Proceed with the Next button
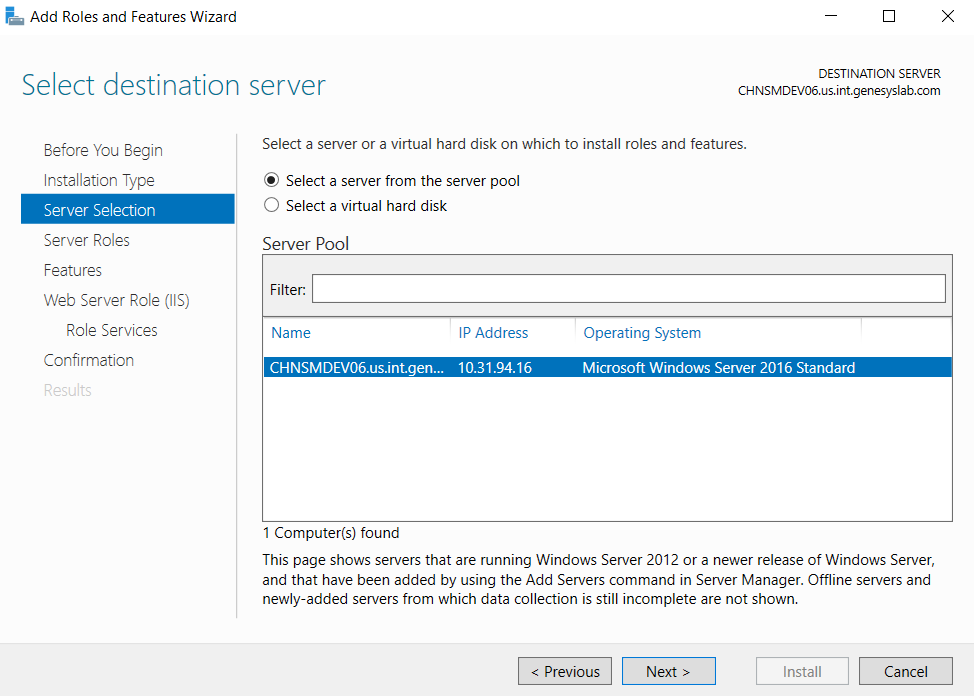The image size is (974, 696). (x=668, y=671)
